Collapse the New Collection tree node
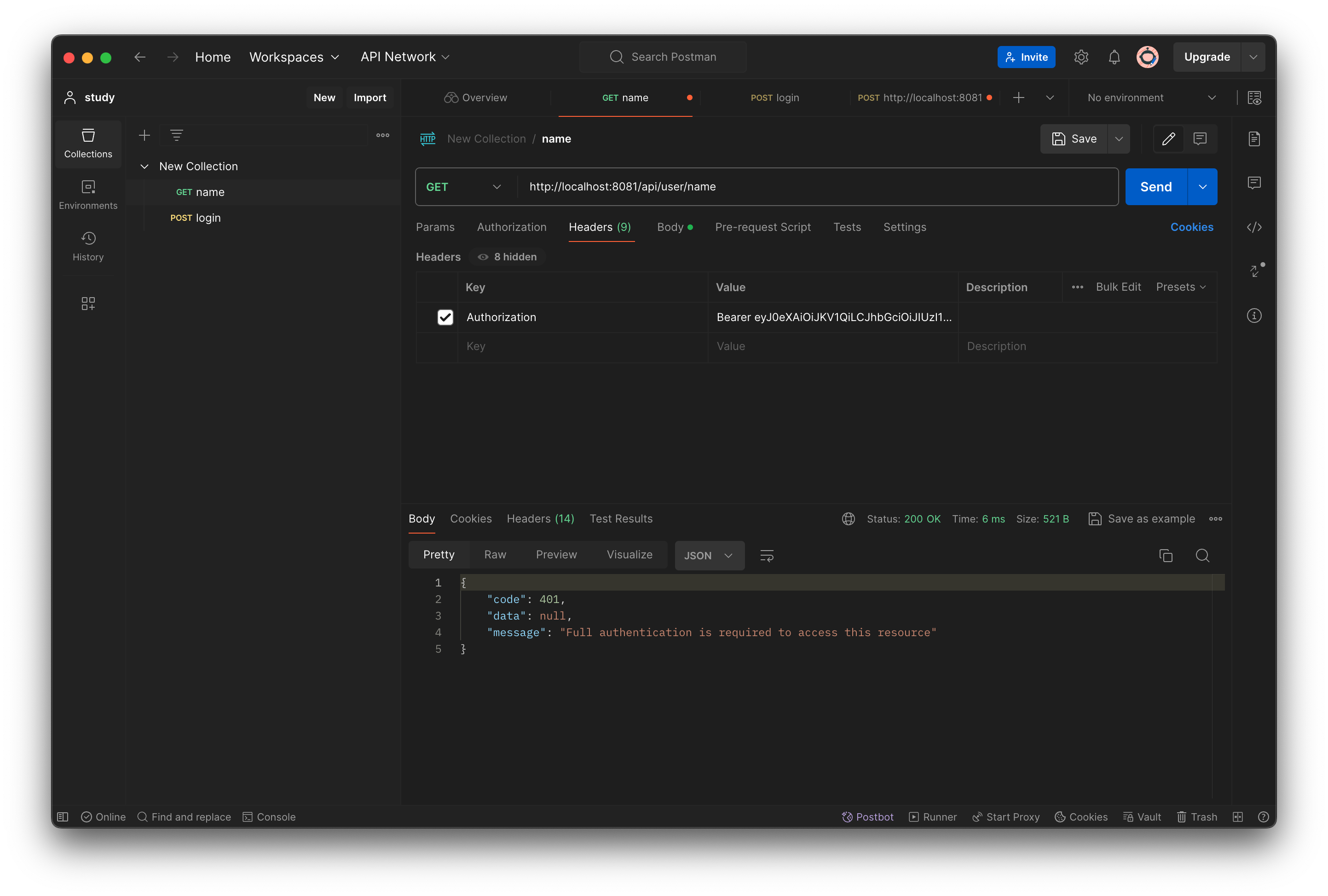Screen dimensions: 1328x896 pos(144,166)
